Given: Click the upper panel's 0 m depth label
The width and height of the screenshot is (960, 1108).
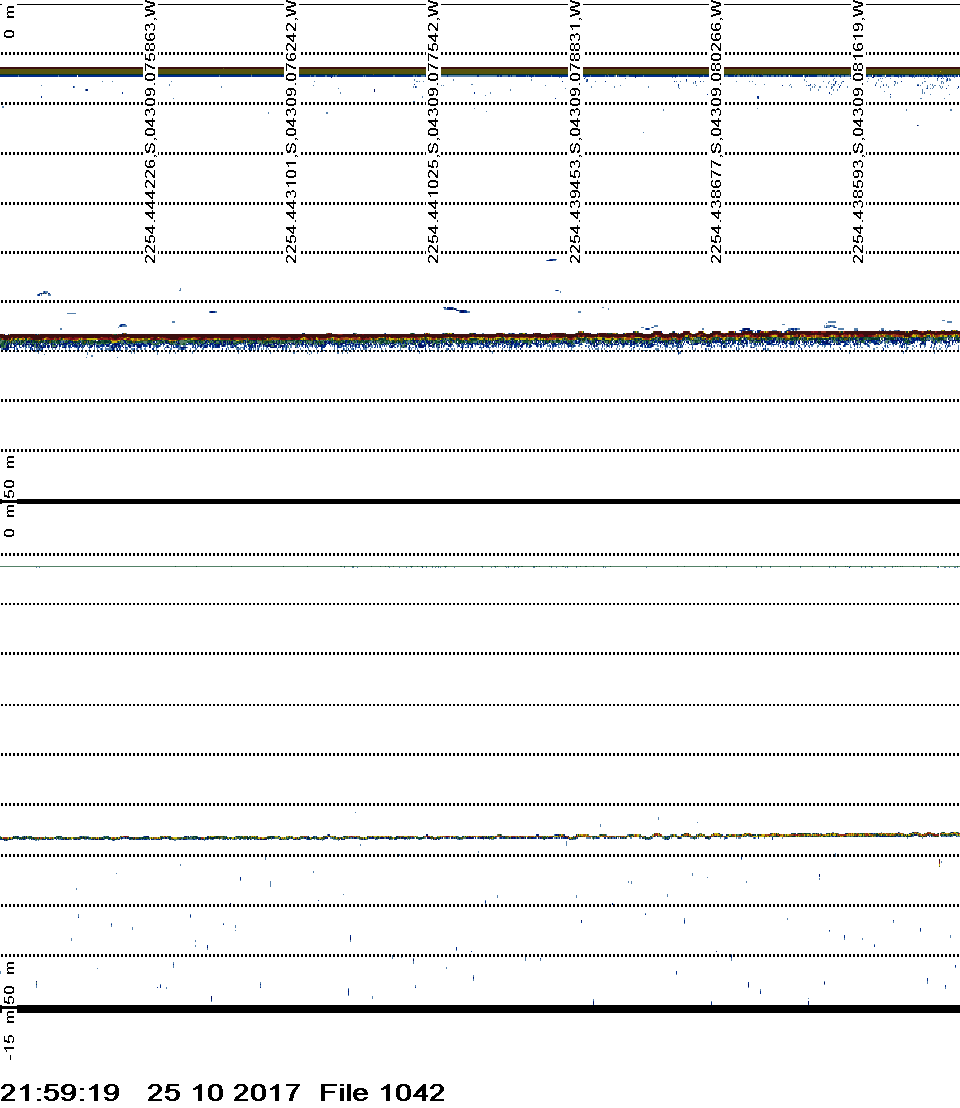Looking at the screenshot, I should (x=10, y=20).
